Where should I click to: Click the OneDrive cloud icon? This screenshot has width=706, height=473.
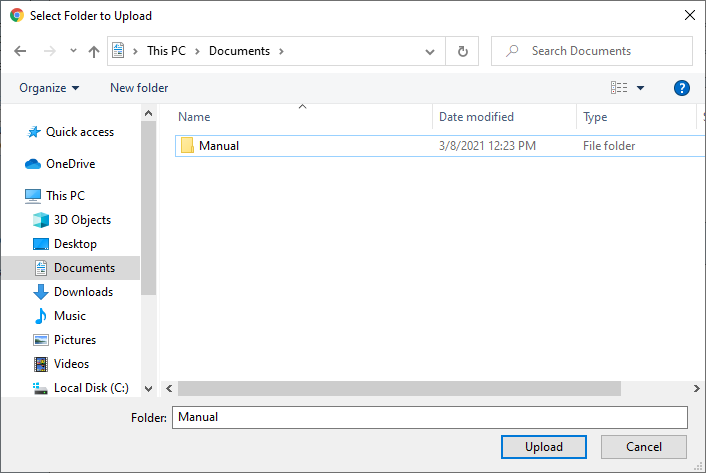click(33, 164)
